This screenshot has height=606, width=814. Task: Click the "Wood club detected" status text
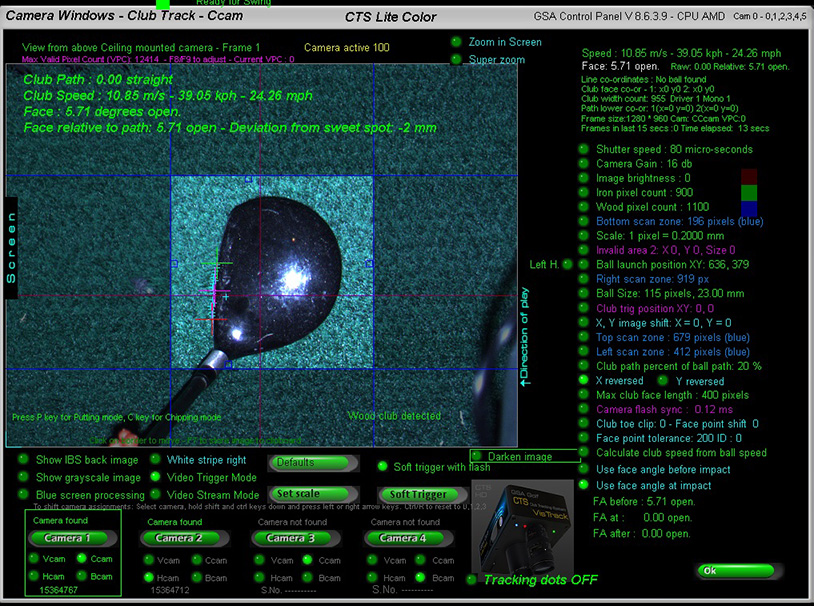pos(395,415)
